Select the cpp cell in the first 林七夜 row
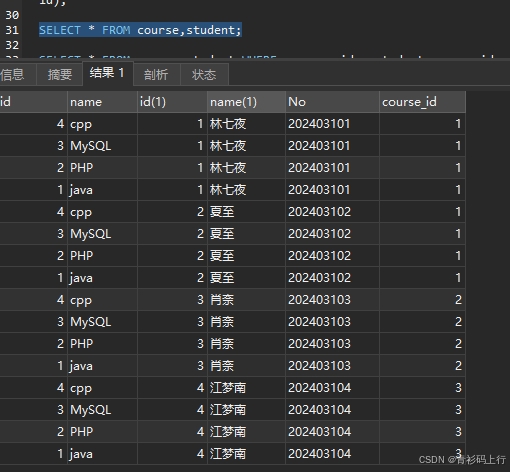The width and height of the screenshot is (510, 472). pos(102,124)
